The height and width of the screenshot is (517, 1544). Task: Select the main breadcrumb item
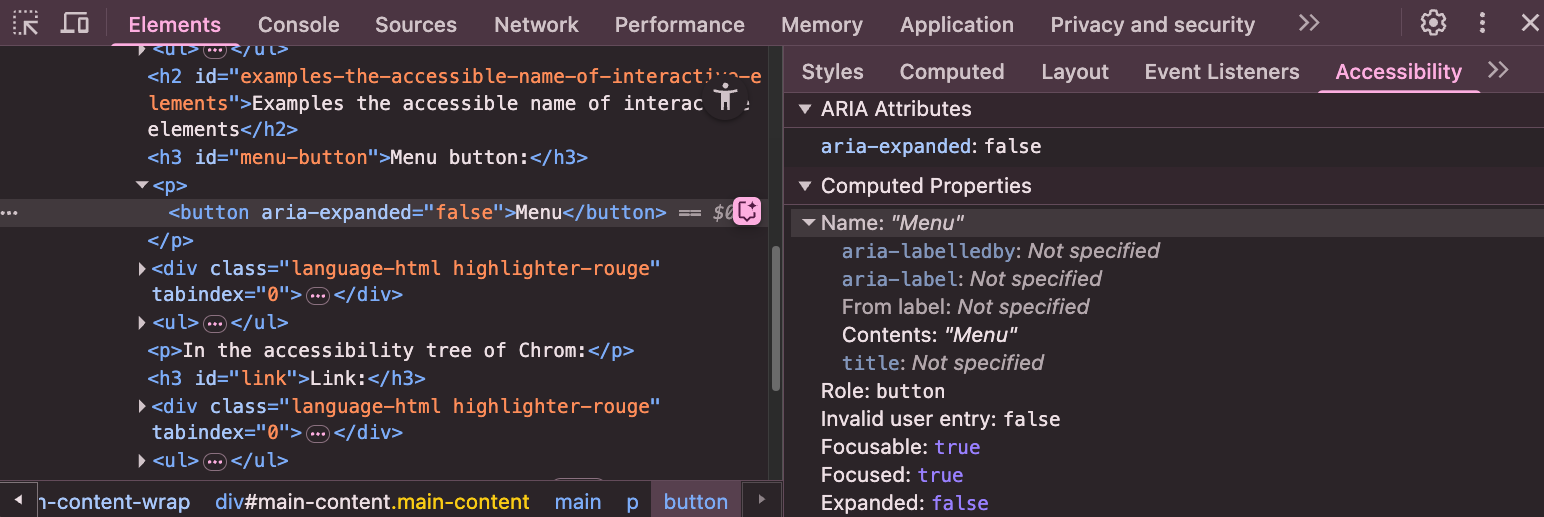click(x=578, y=501)
